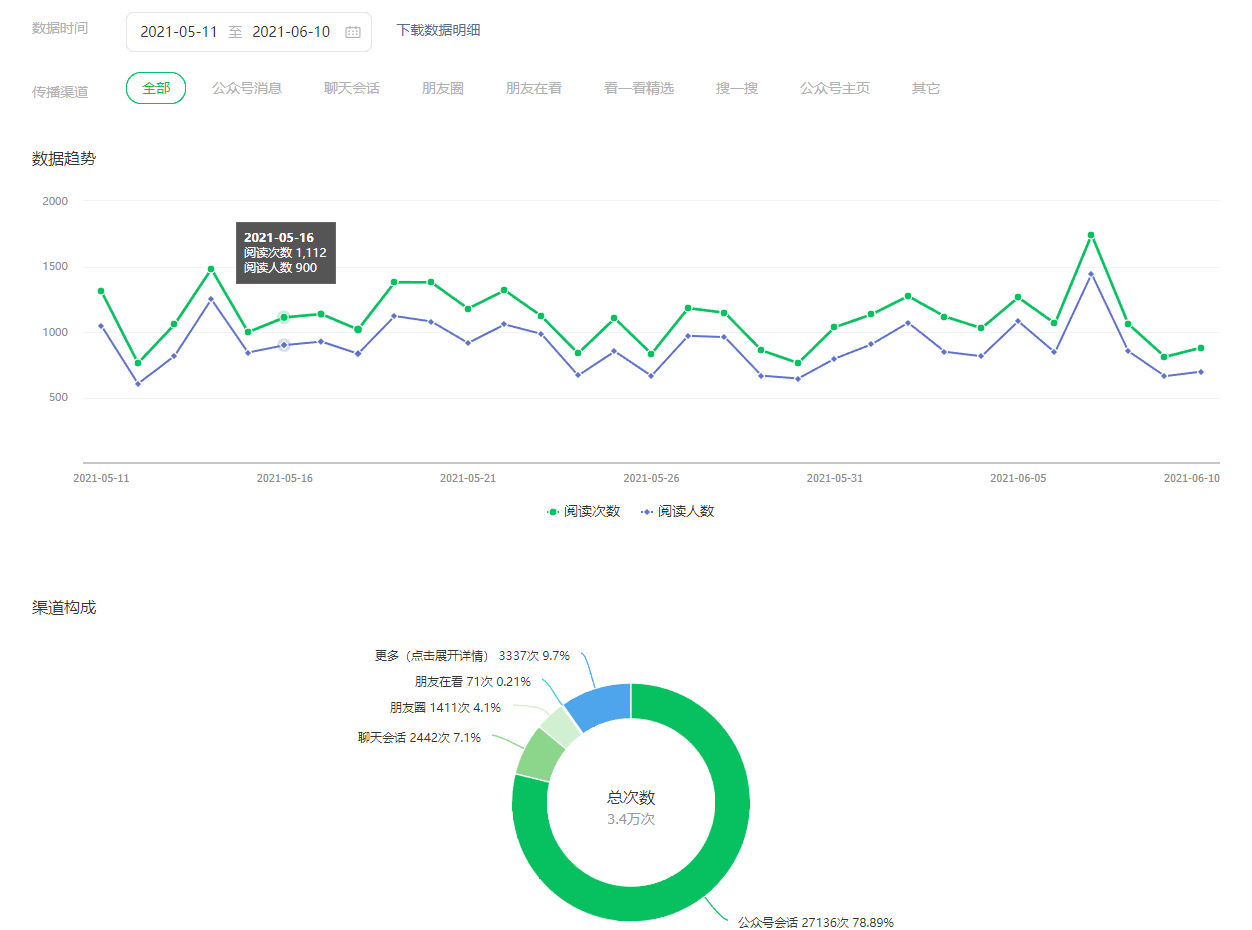The width and height of the screenshot is (1252, 930).
Task: Select the 全部 channel filter
Action: pyautogui.click(x=156, y=88)
